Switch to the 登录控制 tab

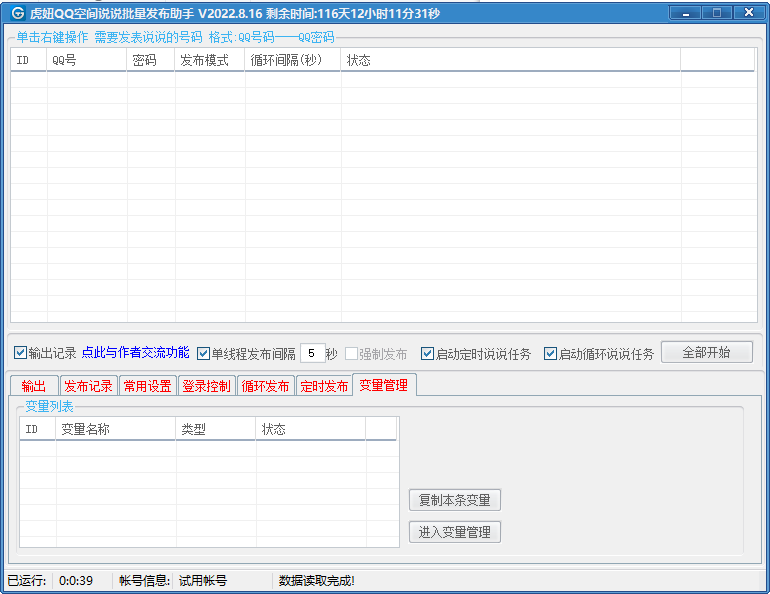pos(206,386)
